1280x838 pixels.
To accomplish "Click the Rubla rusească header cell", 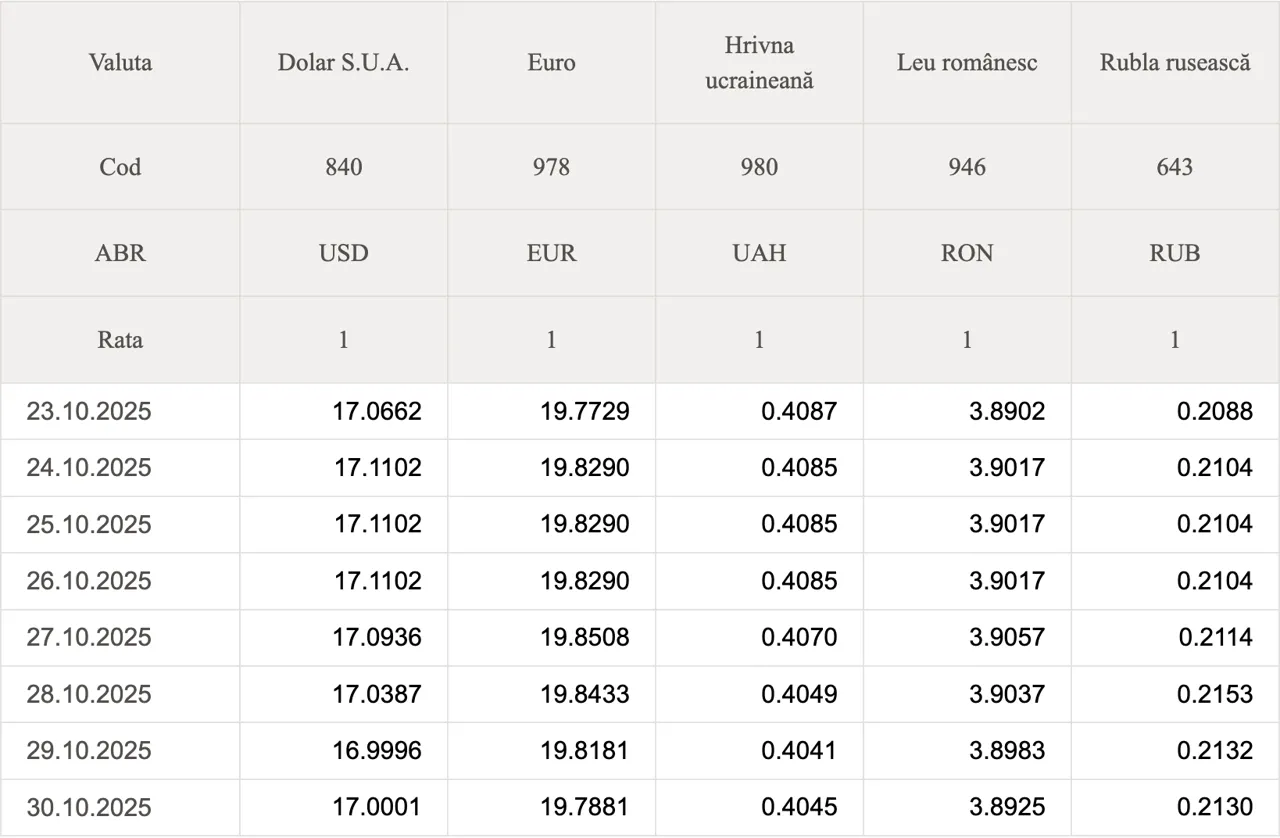I will coord(1175,62).
